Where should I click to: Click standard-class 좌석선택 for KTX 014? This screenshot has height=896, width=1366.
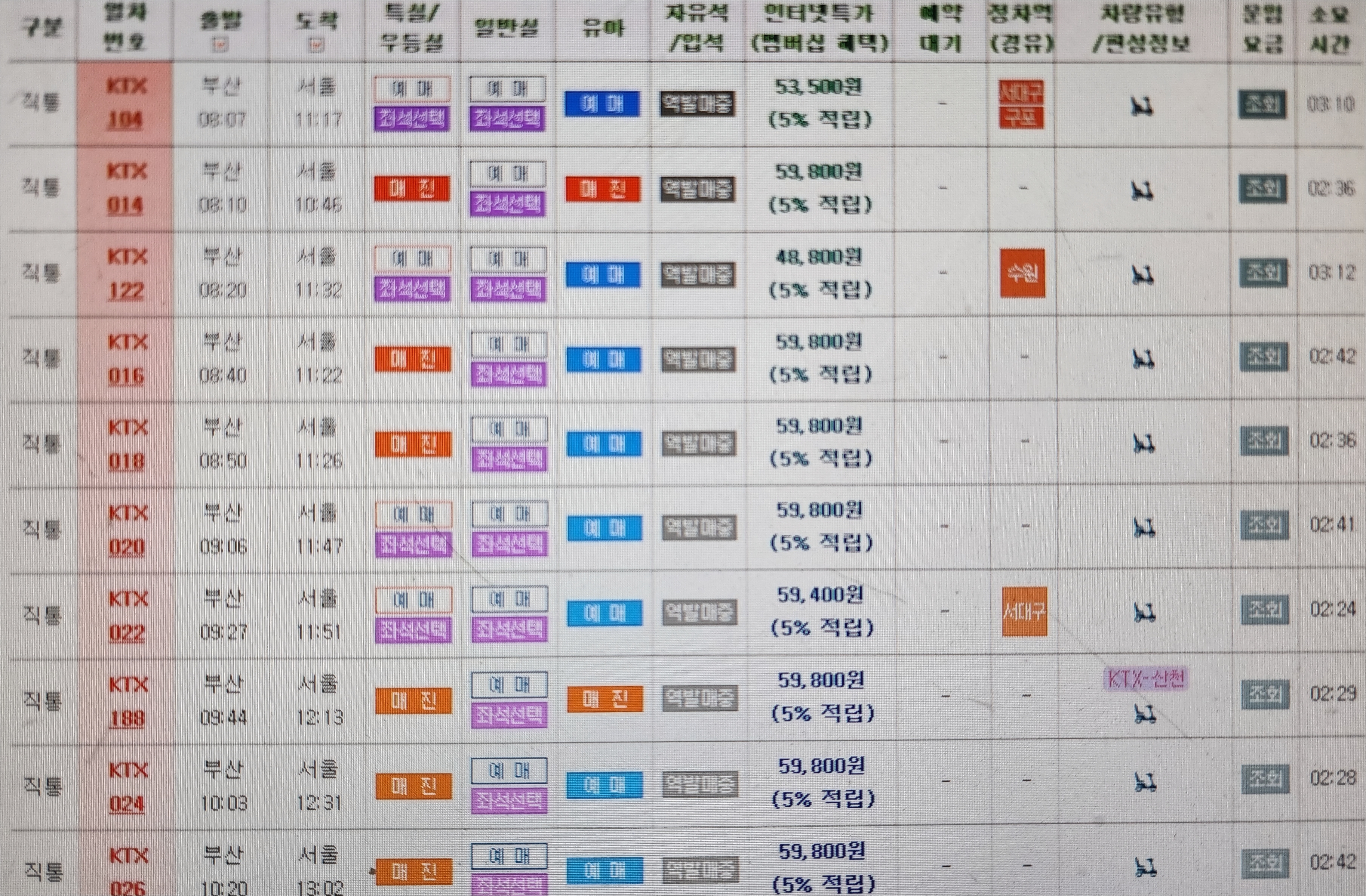click(507, 204)
